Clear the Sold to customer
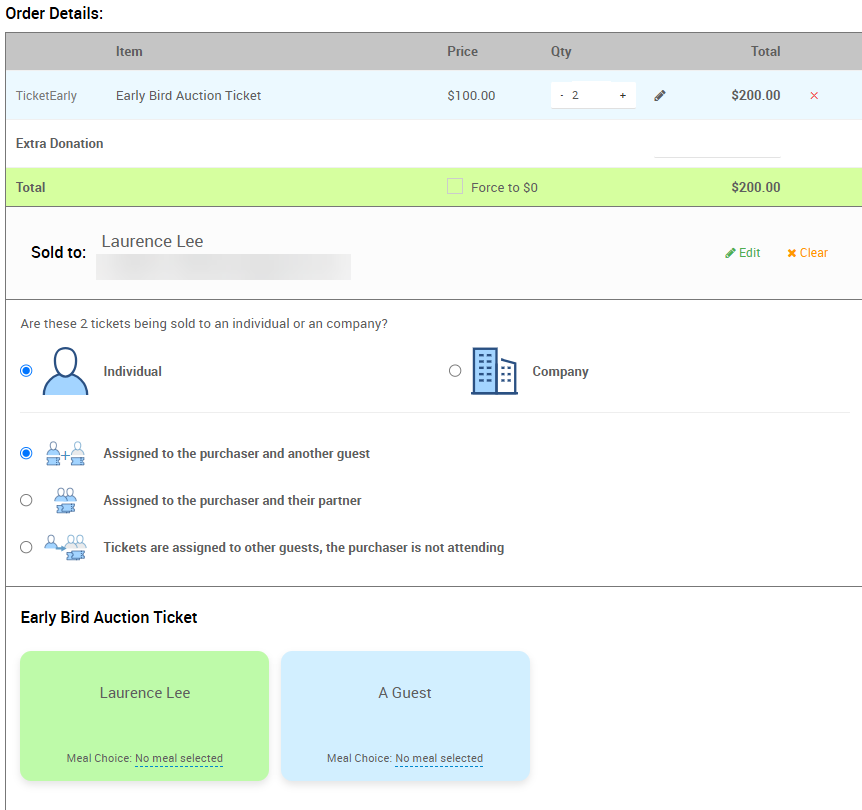Viewport: 862px width, 810px height. pyautogui.click(x=808, y=253)
